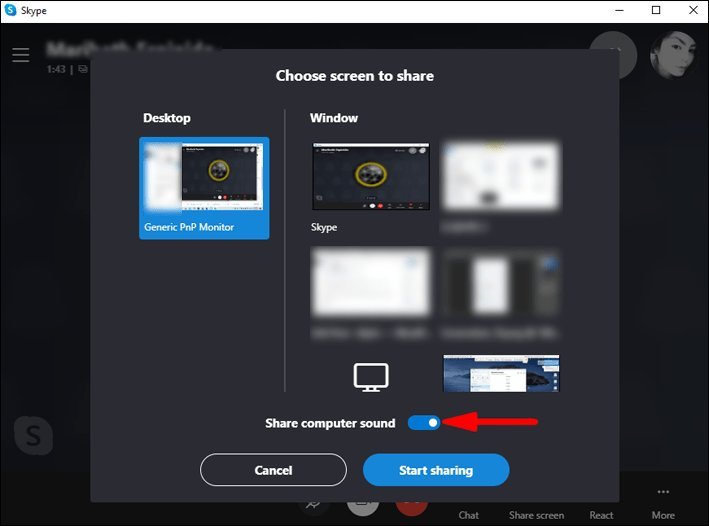Click the microphone mute icon

313,504
